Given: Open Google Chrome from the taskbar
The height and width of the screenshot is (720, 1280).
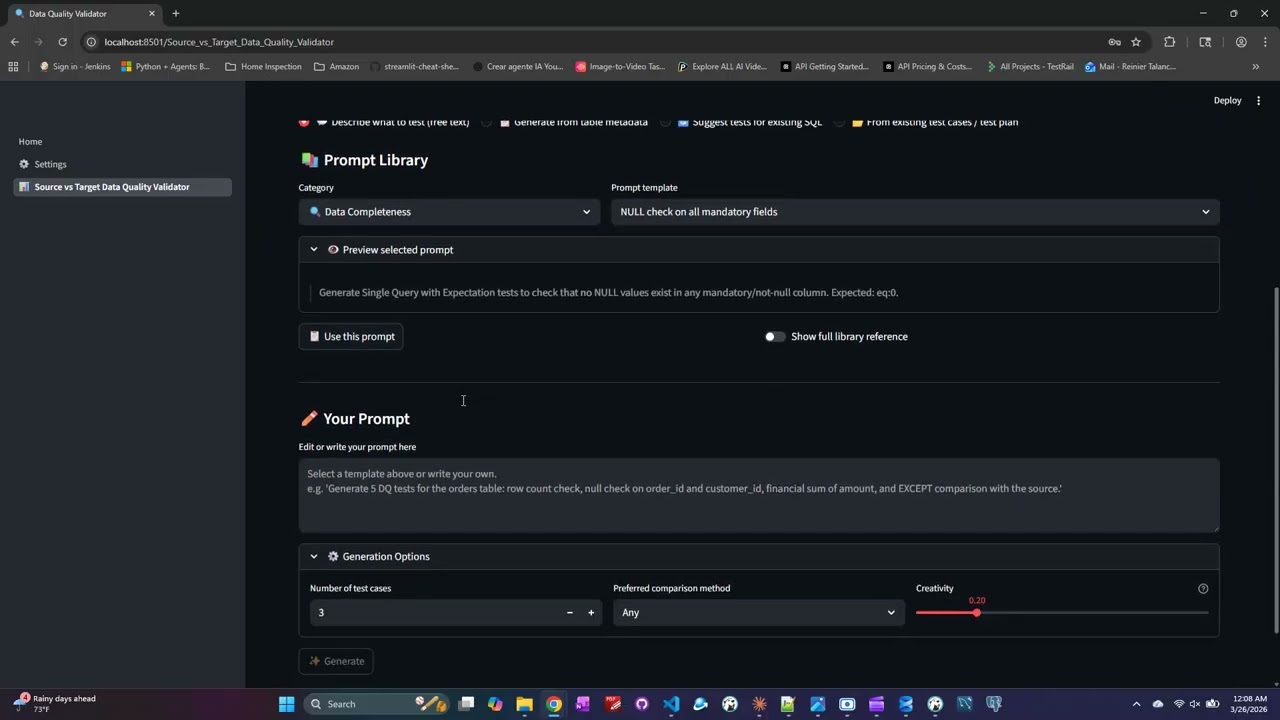Looking at the screenshot, I should coord(554,704).
